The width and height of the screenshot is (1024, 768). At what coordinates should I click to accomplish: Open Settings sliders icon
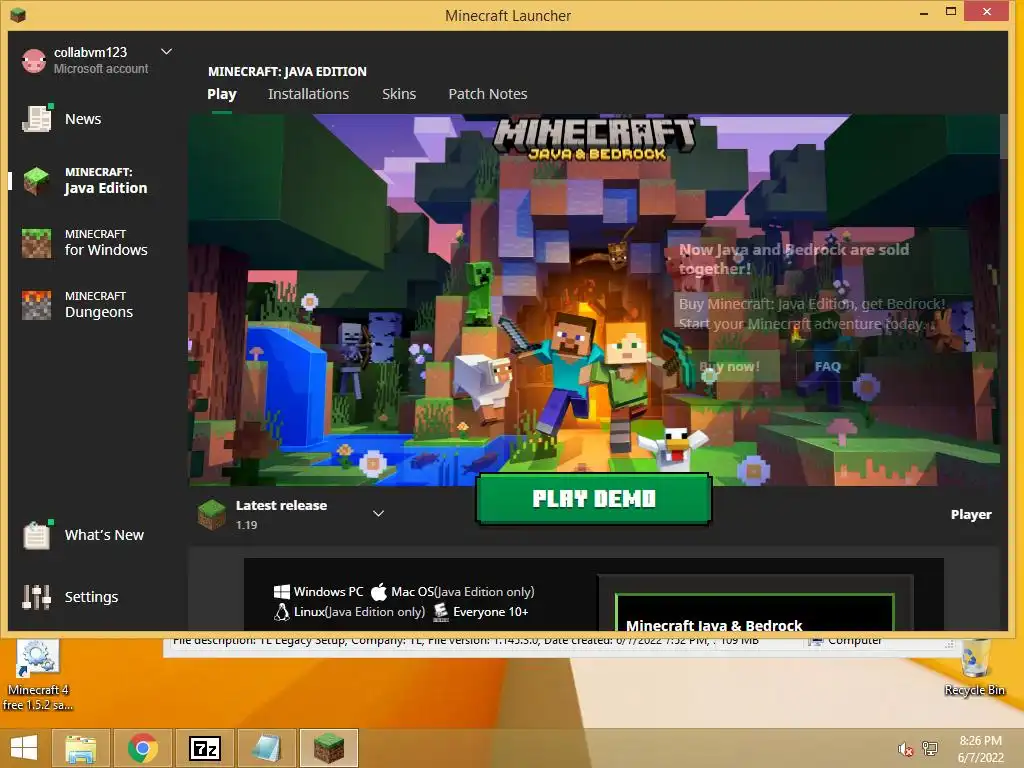[x=37, y=596]
